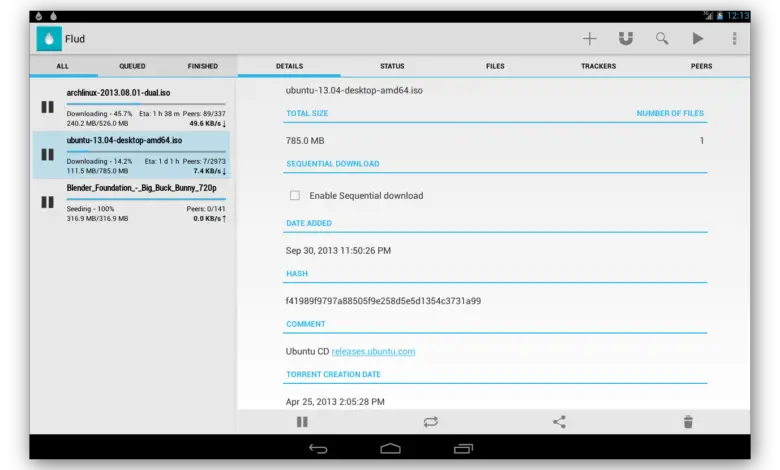Image resolution: width=780 pixels, height=470 pixels.
Task: Select ubuntu-13.04-desktop-amd64.iso title in torrent list
Action: (x=124, y=140)
